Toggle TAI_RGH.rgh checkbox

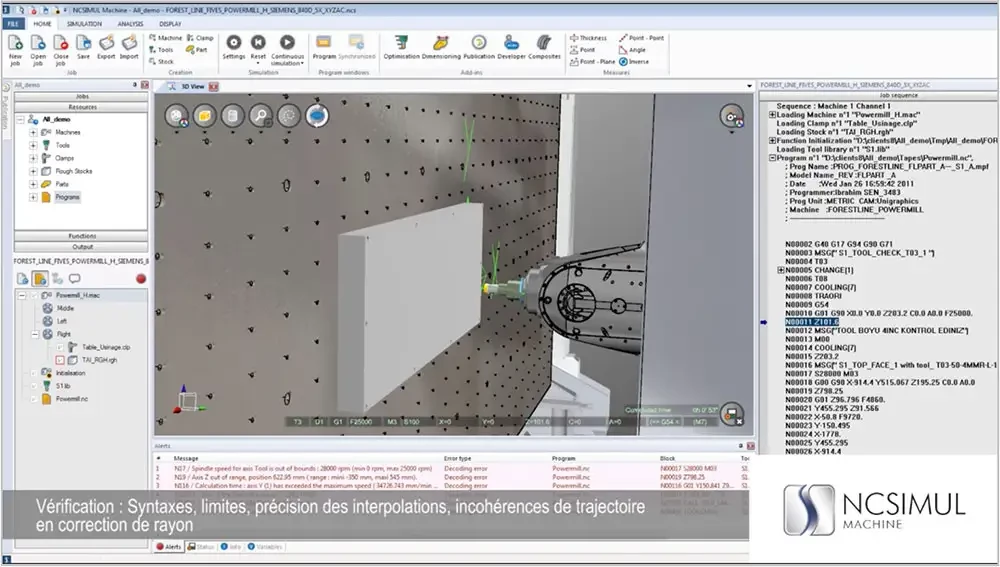[x=60, y=360]
